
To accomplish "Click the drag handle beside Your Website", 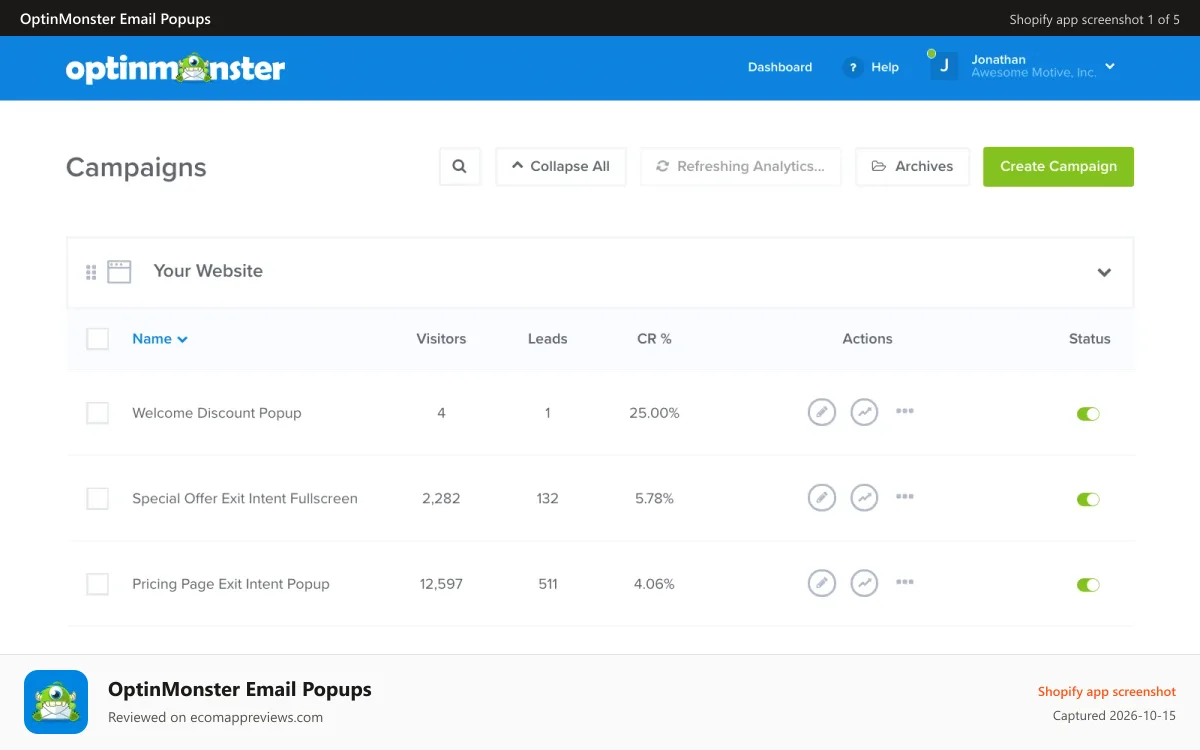I will pos(91,272).
